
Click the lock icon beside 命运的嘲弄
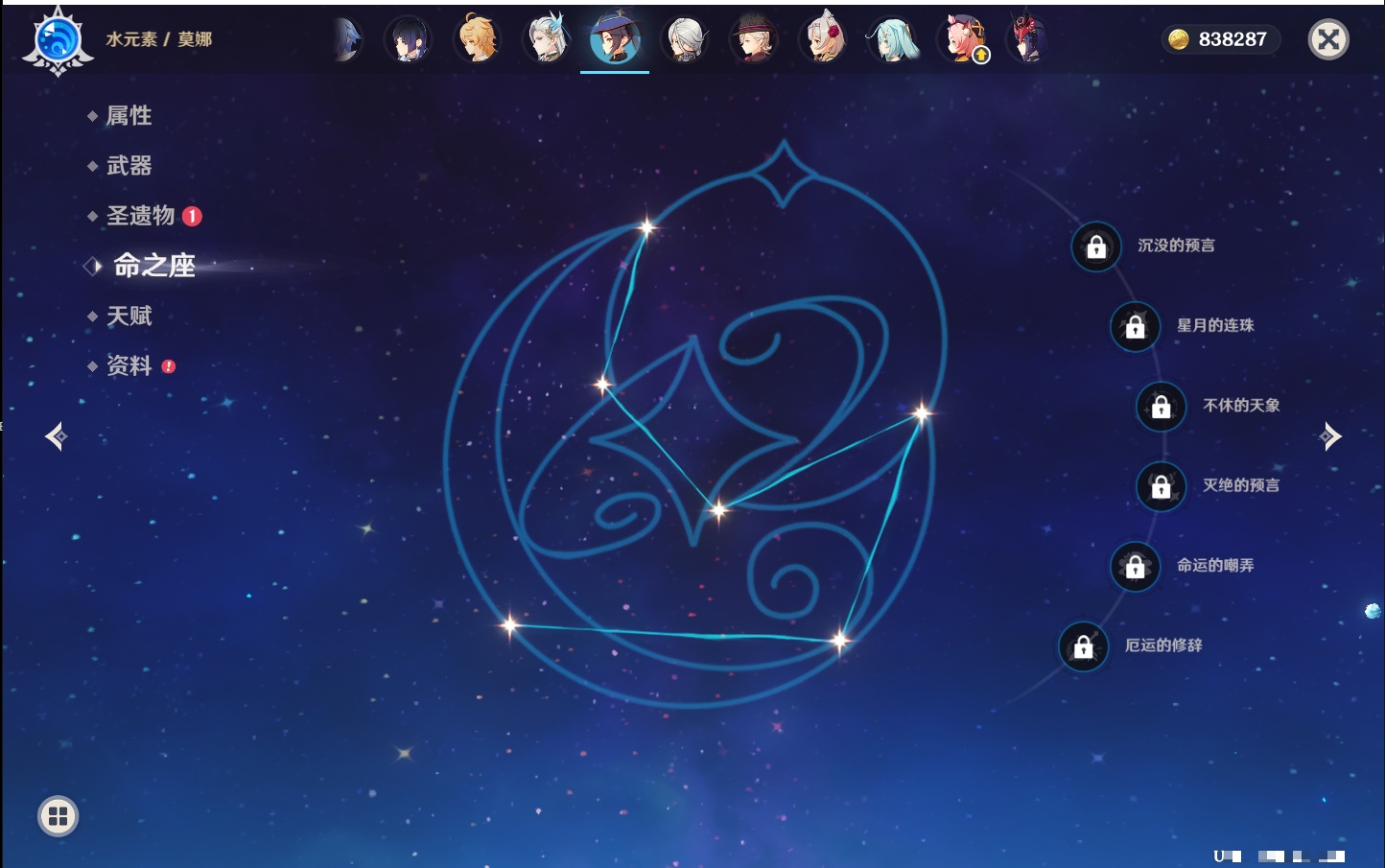point(1135,567)
